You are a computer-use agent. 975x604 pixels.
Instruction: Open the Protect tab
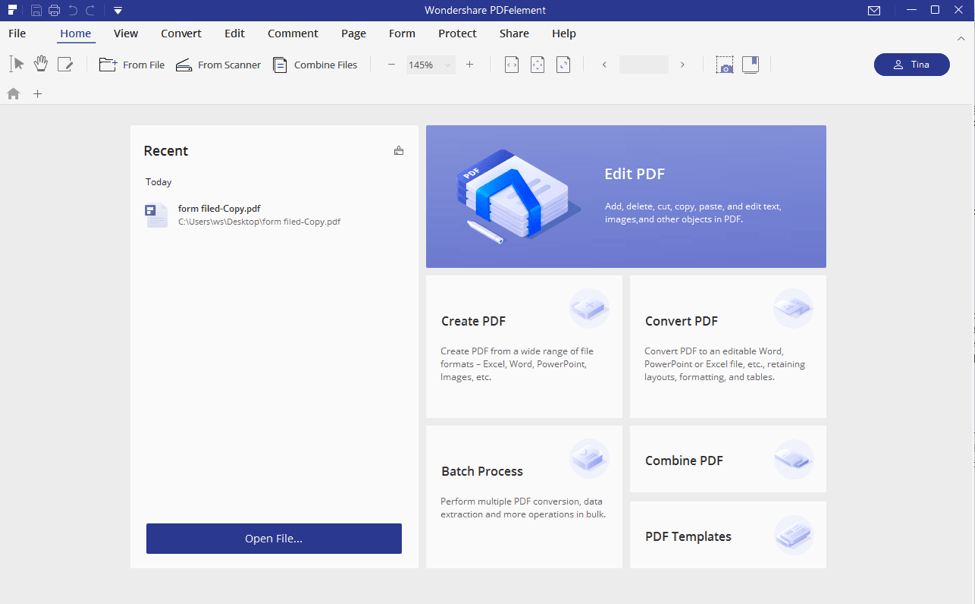pos(457,34)
